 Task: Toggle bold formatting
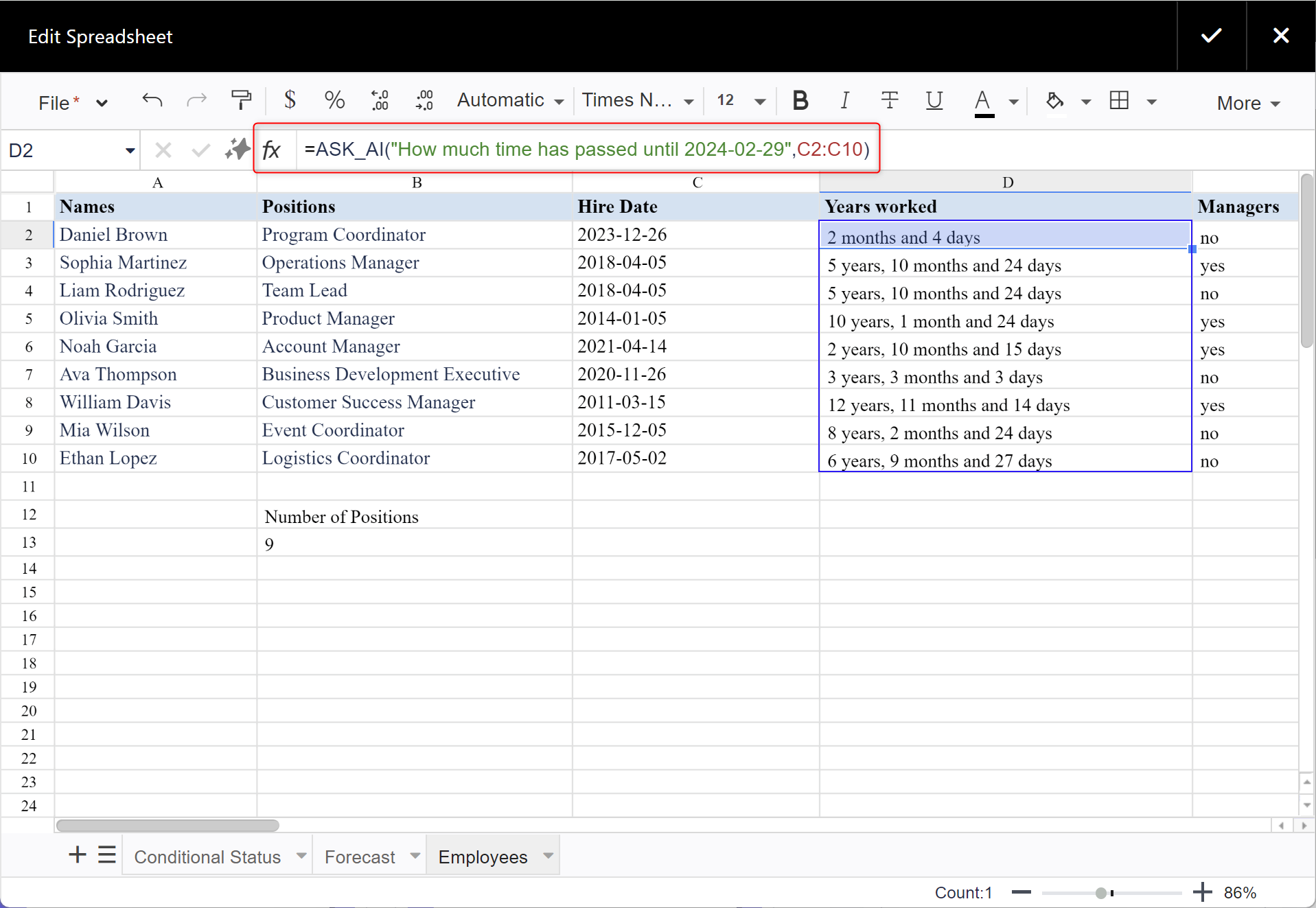tap(800, 101)
